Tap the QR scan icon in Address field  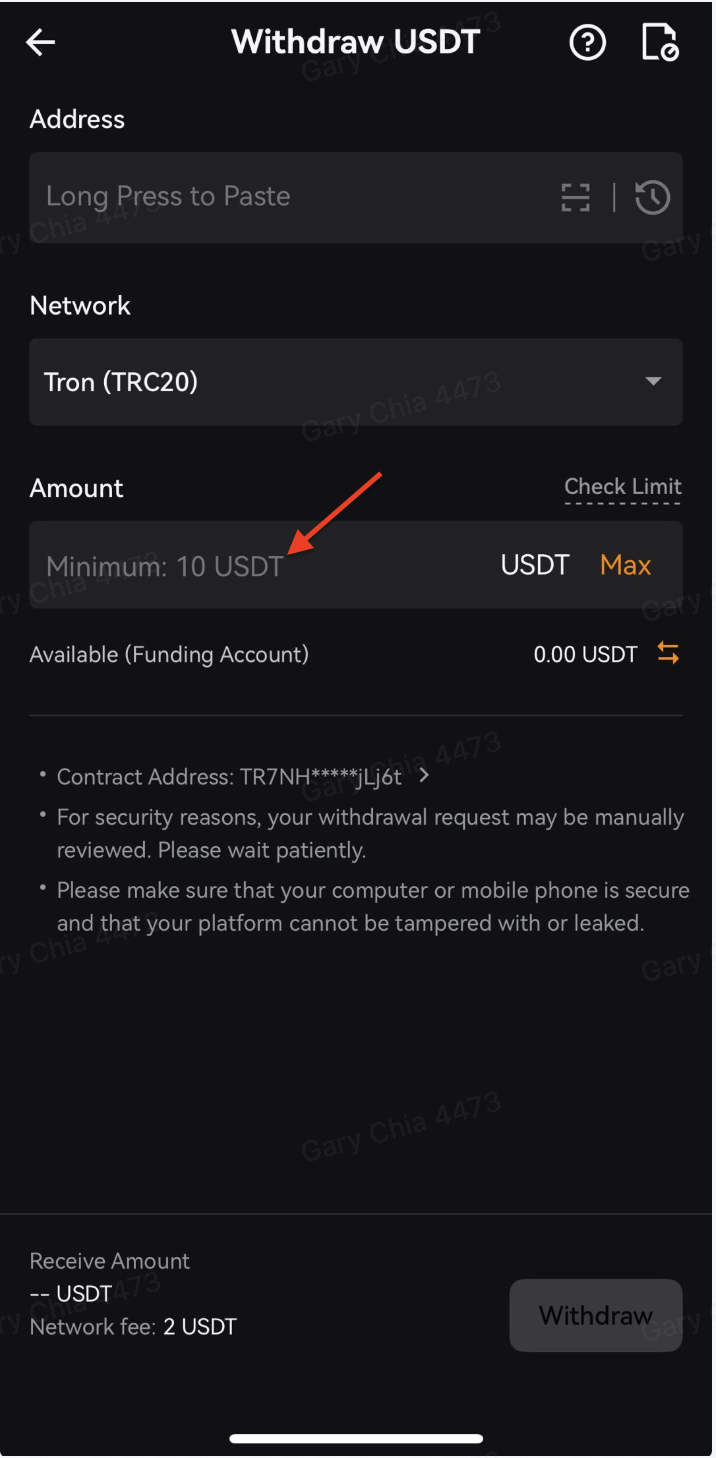(x=575, y=198)
